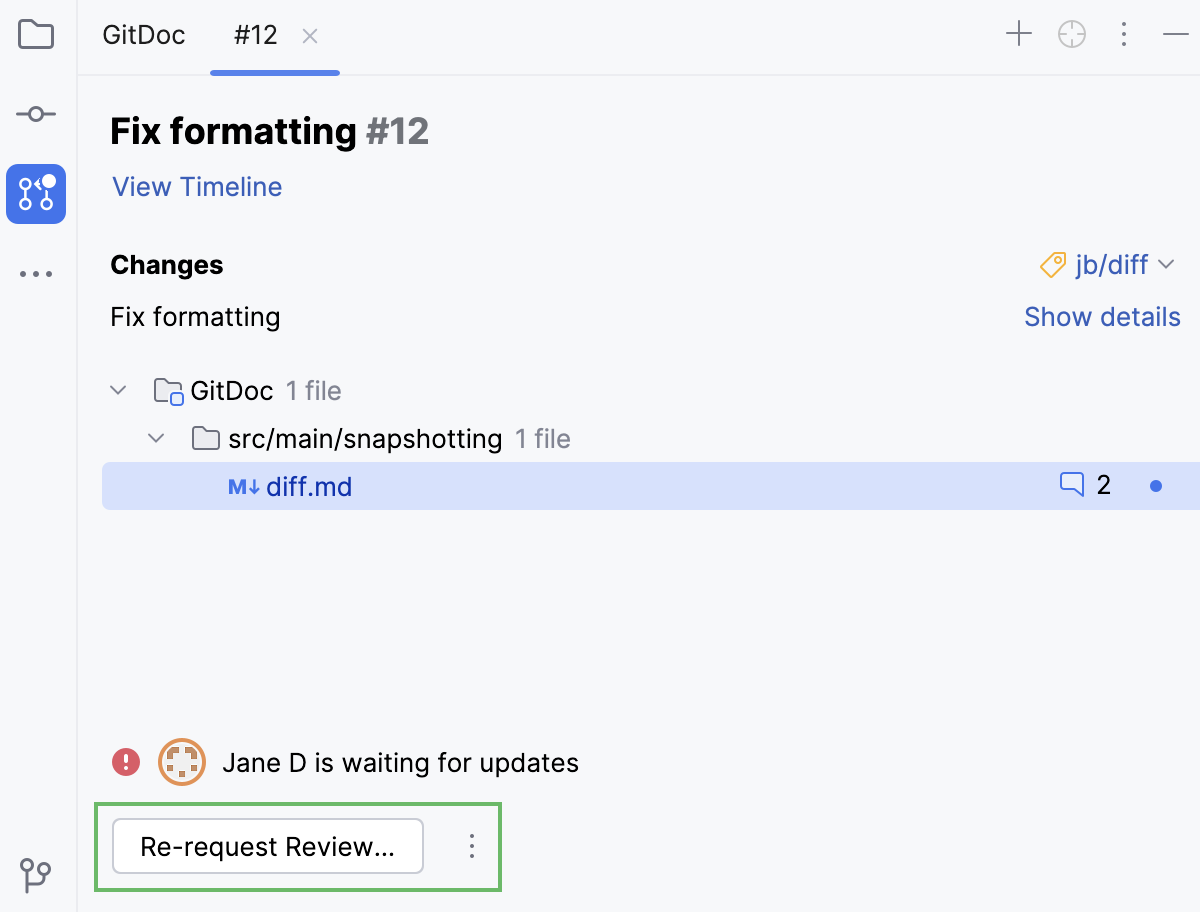This screenshot has width=1200, height=912.
Task: Open the Git branches tool window icon
Action: pos(36,875)
